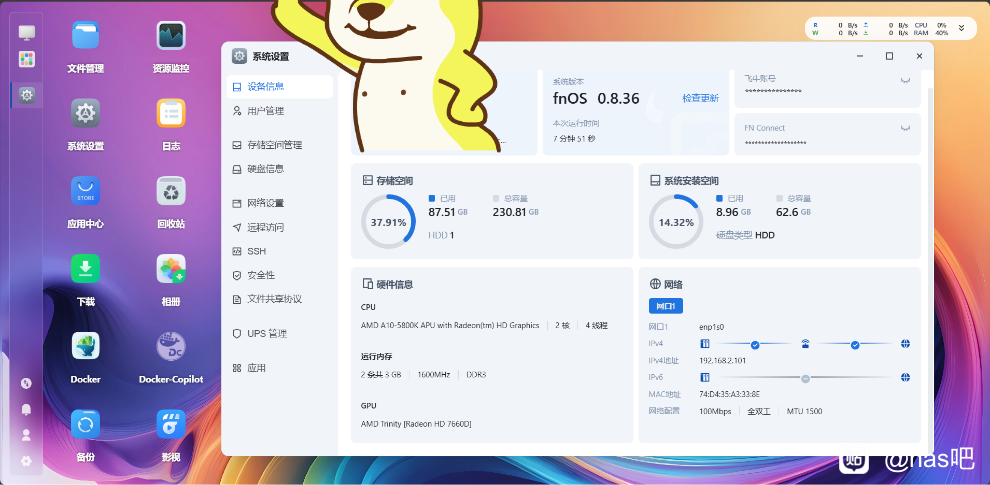Open the 系统设置 desktop icon
This screenshot has width=990, height=485.
(85, 113)
